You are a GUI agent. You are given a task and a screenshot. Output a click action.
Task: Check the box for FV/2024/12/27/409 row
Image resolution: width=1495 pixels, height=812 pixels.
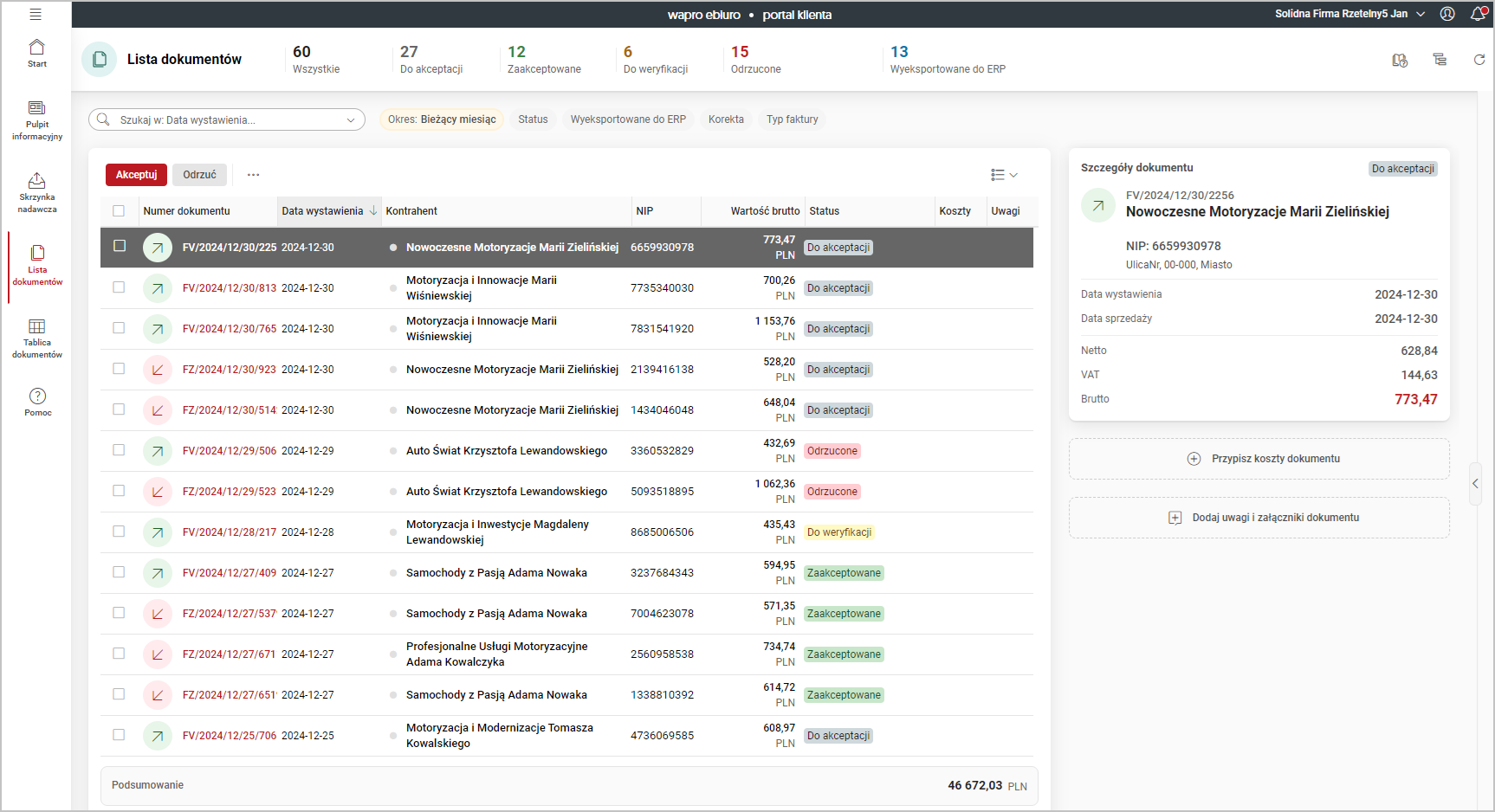point(119,572)
